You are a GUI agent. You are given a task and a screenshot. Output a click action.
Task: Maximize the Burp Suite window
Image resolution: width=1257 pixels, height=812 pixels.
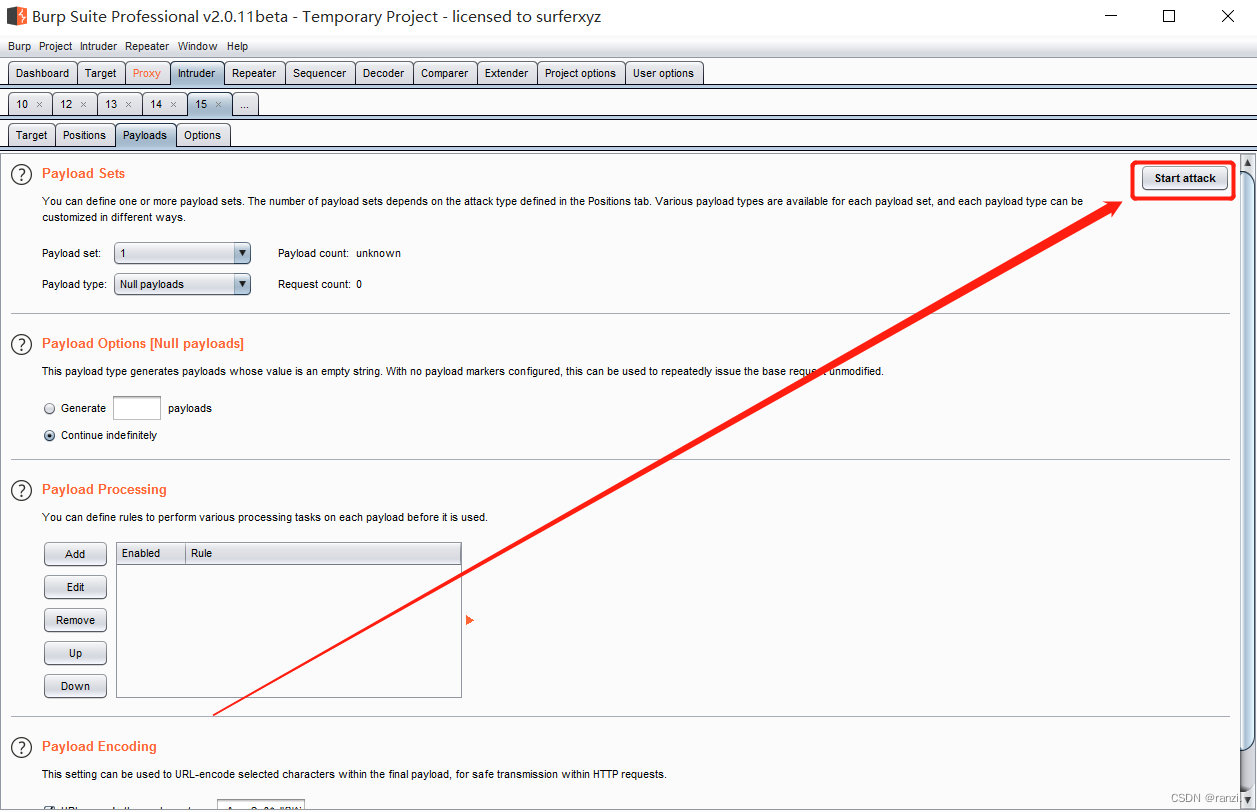[1169, 16]
